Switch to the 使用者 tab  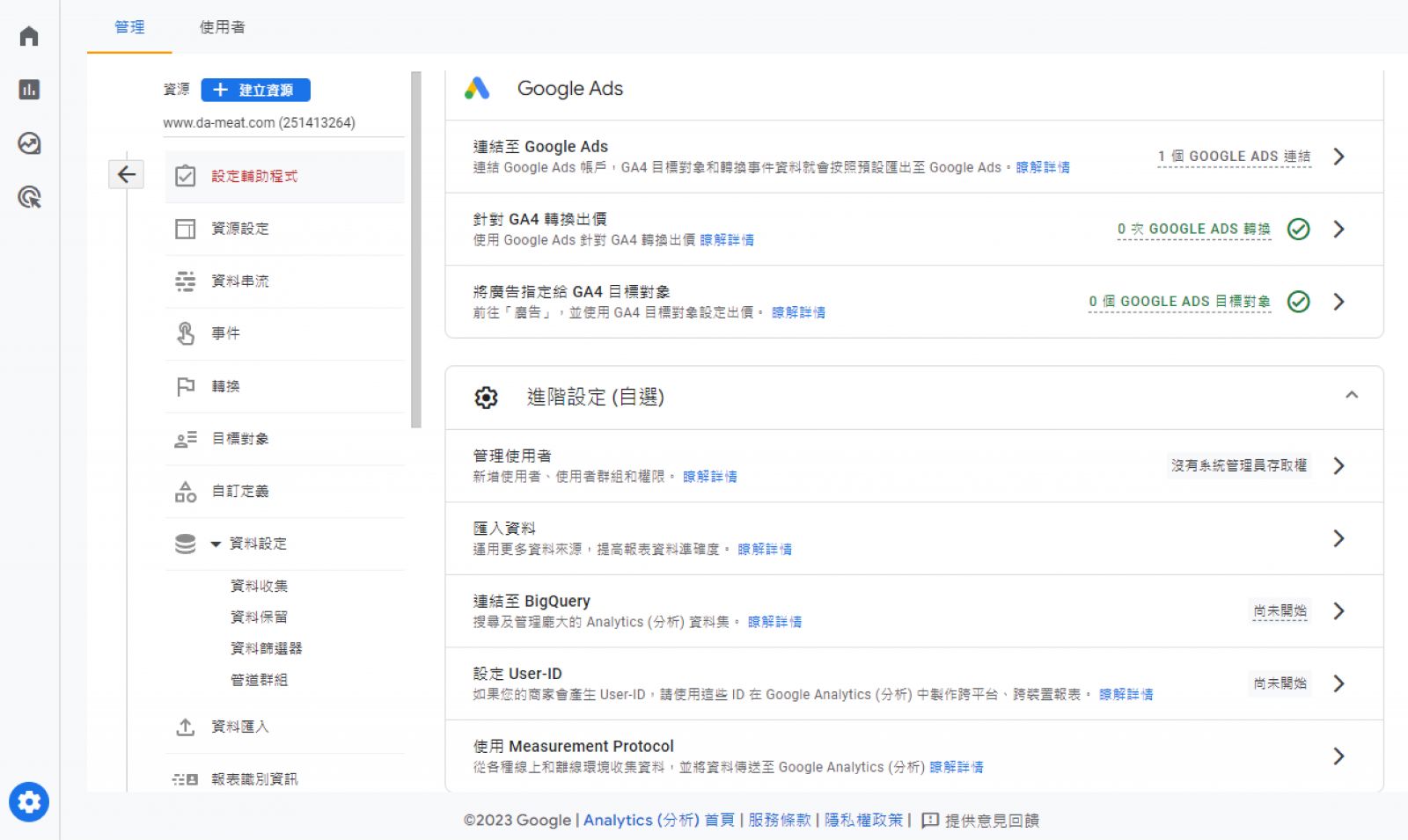pyautogui.click(x=222, y=27)
